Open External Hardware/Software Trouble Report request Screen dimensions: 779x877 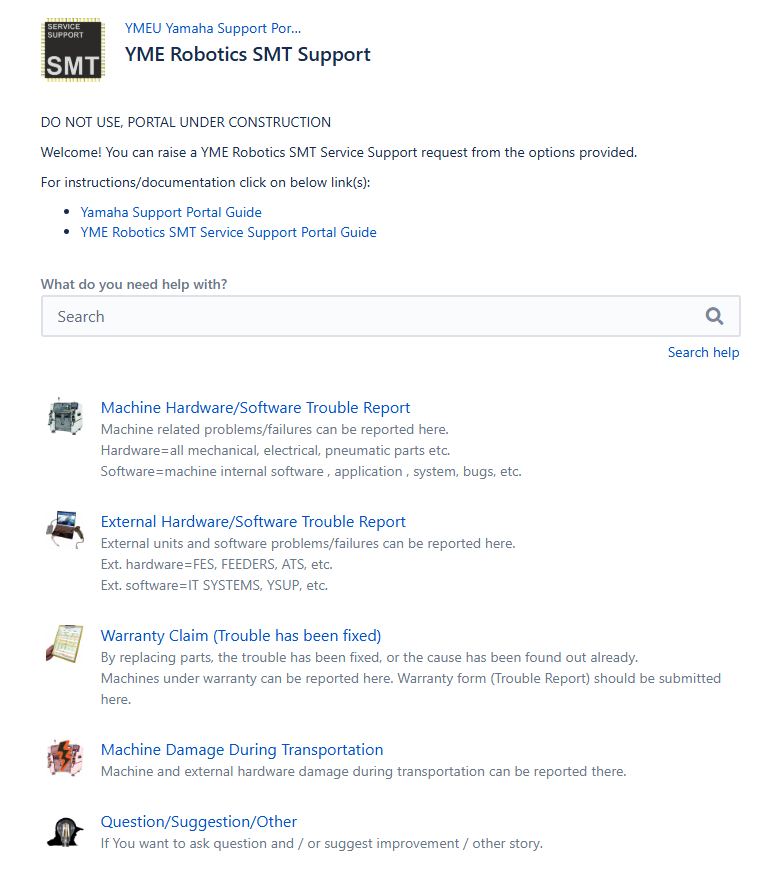(x=253, y=522)
